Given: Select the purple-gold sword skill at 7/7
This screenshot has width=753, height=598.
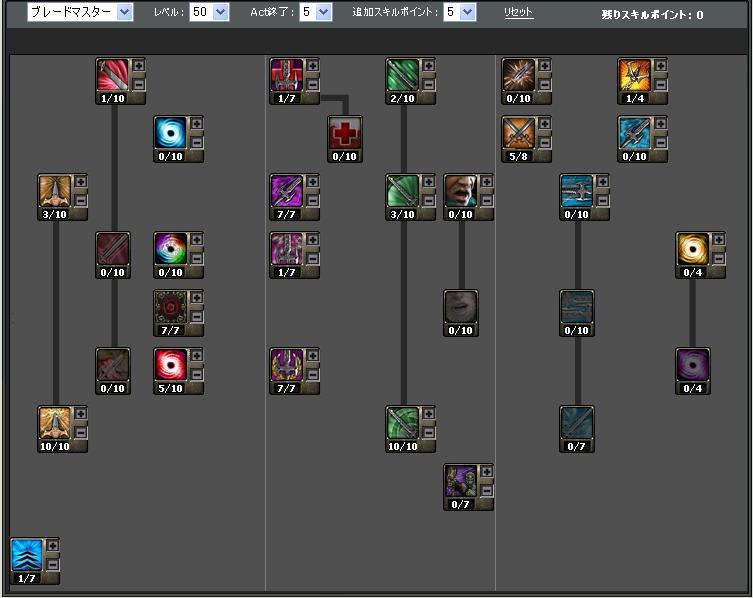Looking at the screenshot, I should [x=287, y=365].
